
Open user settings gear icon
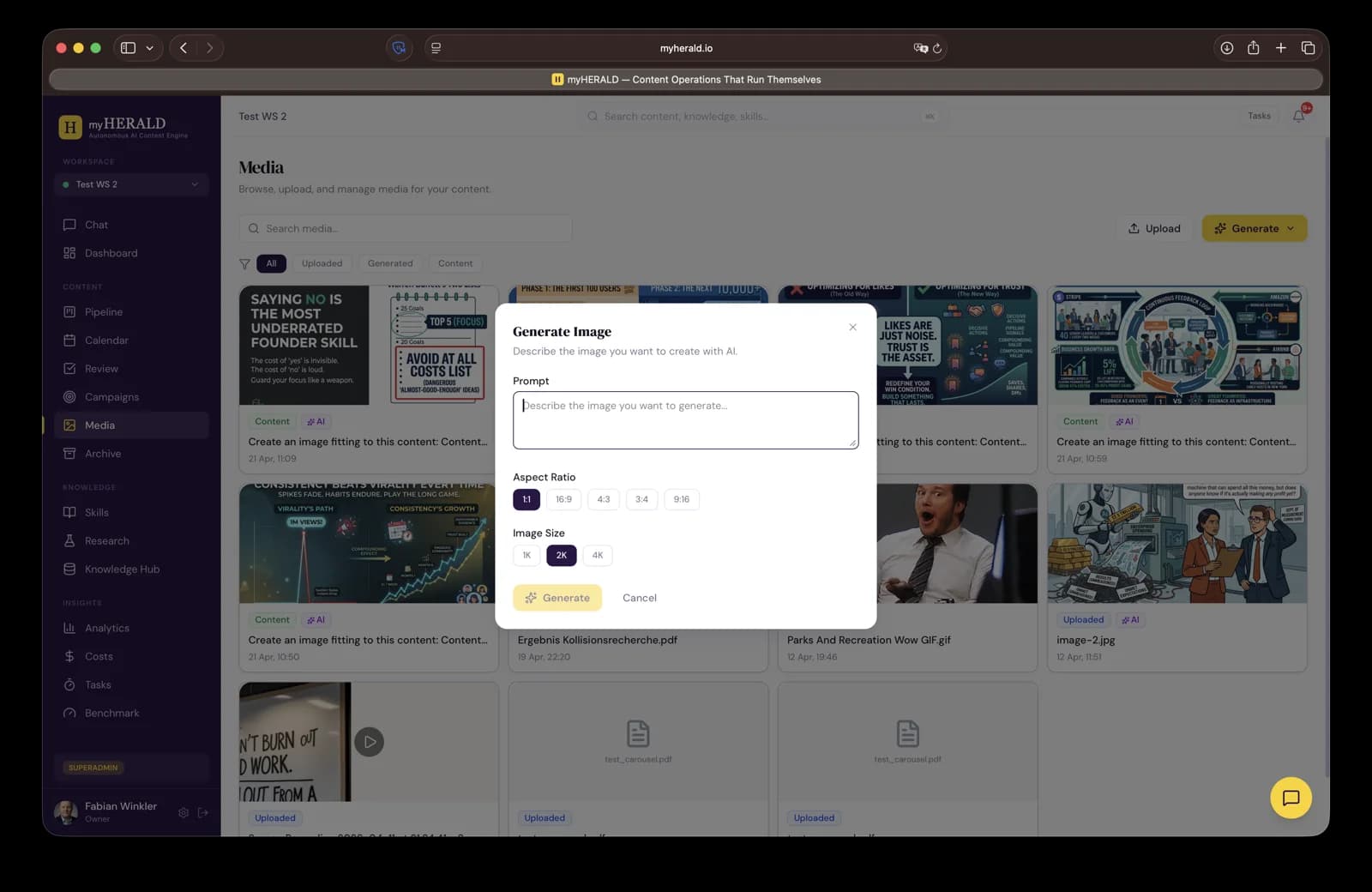click(x=184, y=812)
